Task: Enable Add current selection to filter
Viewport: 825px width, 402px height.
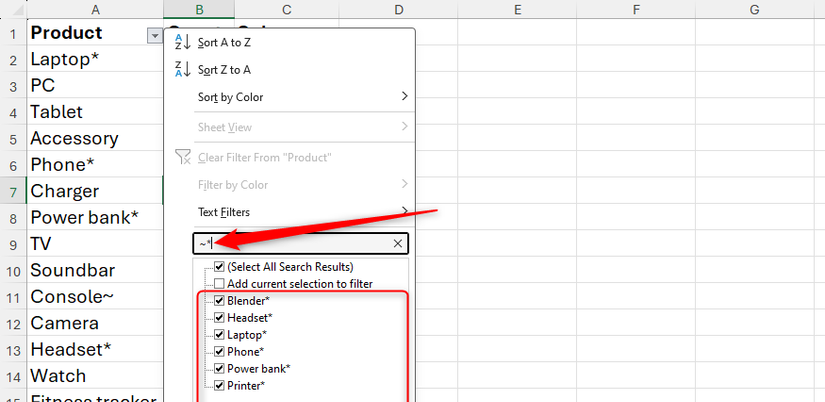Action: [x=219, y=284]
